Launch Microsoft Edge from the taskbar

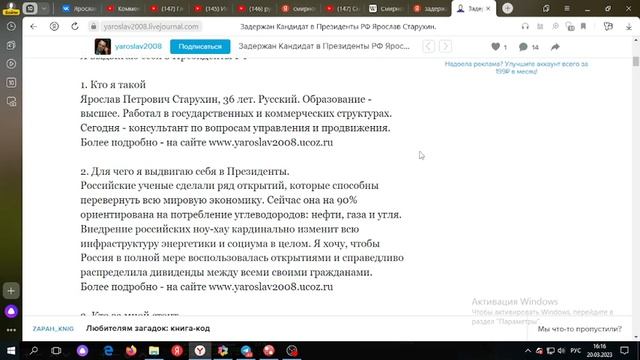coord(109,351)
